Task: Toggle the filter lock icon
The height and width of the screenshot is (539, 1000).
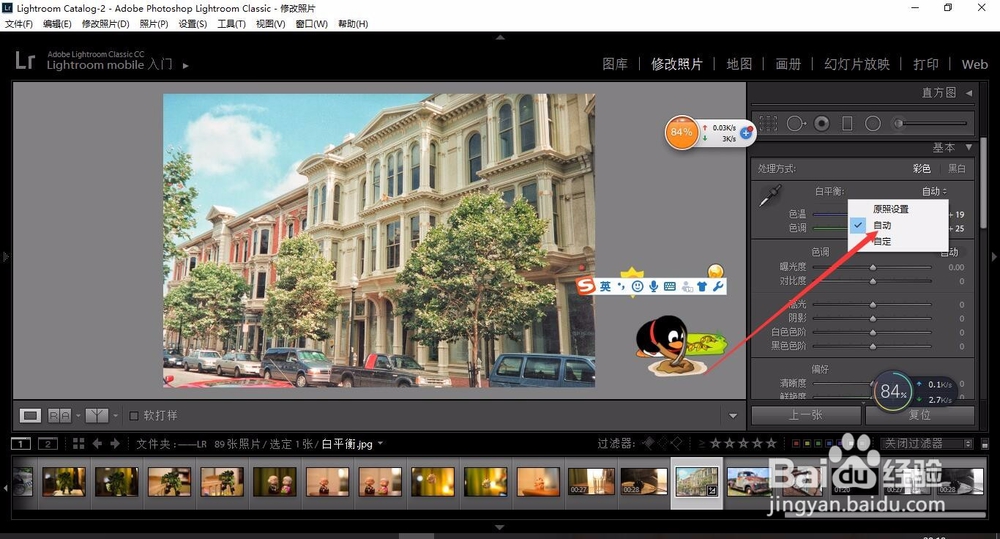Action: [x=985, y=443]
